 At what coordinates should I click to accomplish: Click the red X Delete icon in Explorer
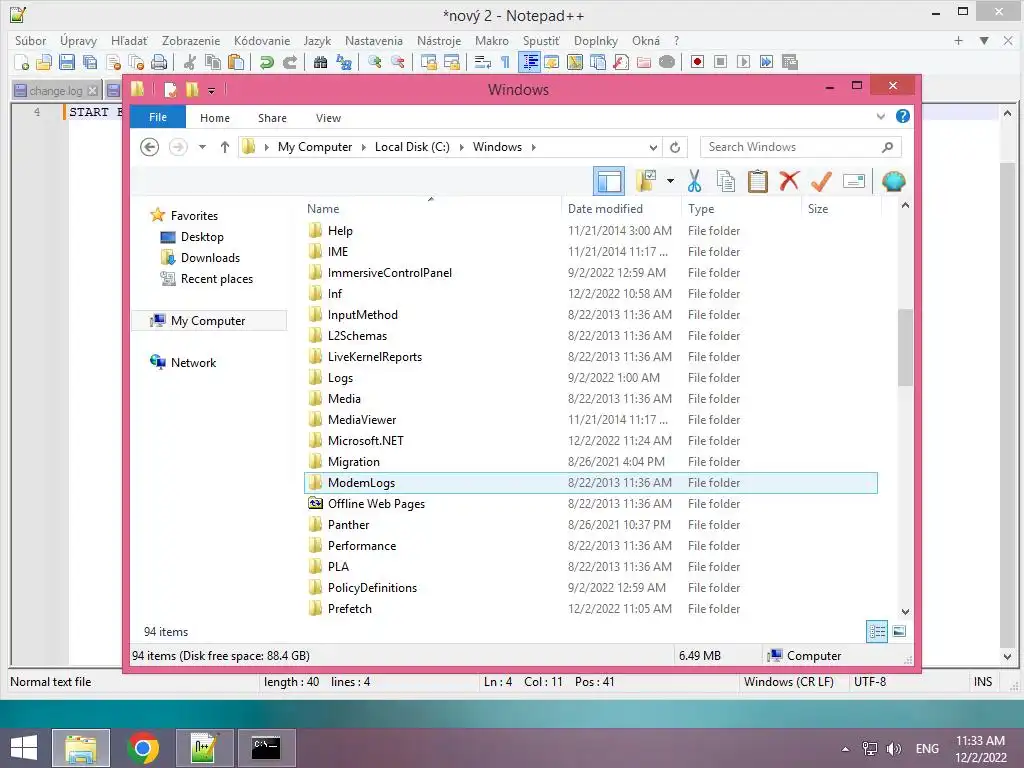(789, 181)
